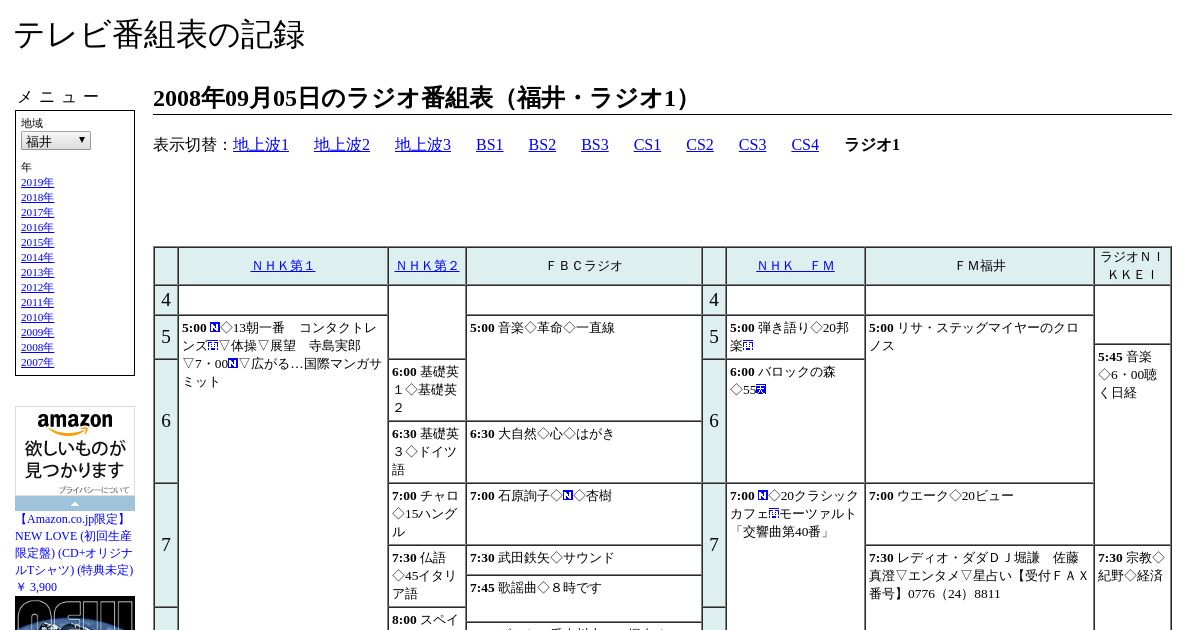This screenshot has height=630, width=1200.
Task: Select the current ラジオ1 view label
Action: 872,145
